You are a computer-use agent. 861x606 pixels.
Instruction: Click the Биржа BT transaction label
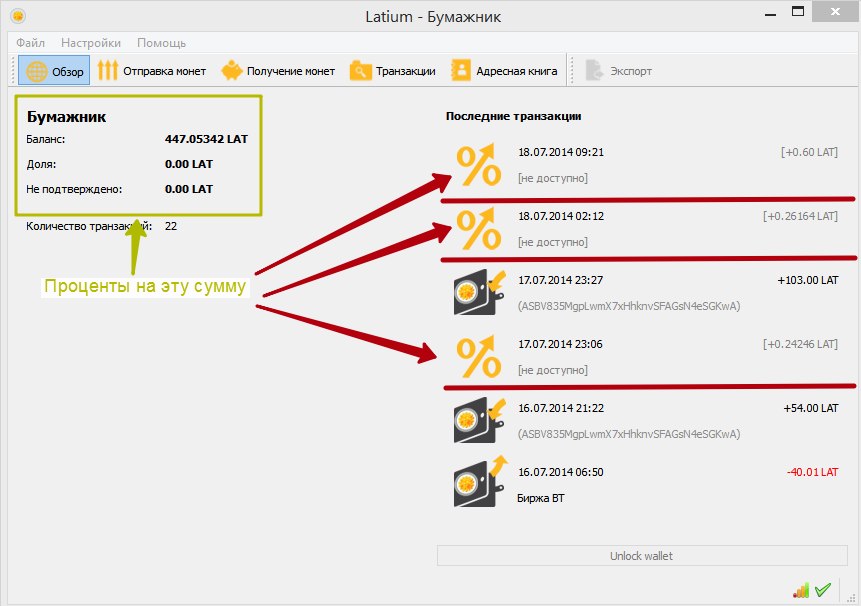[x=540, y=498]
